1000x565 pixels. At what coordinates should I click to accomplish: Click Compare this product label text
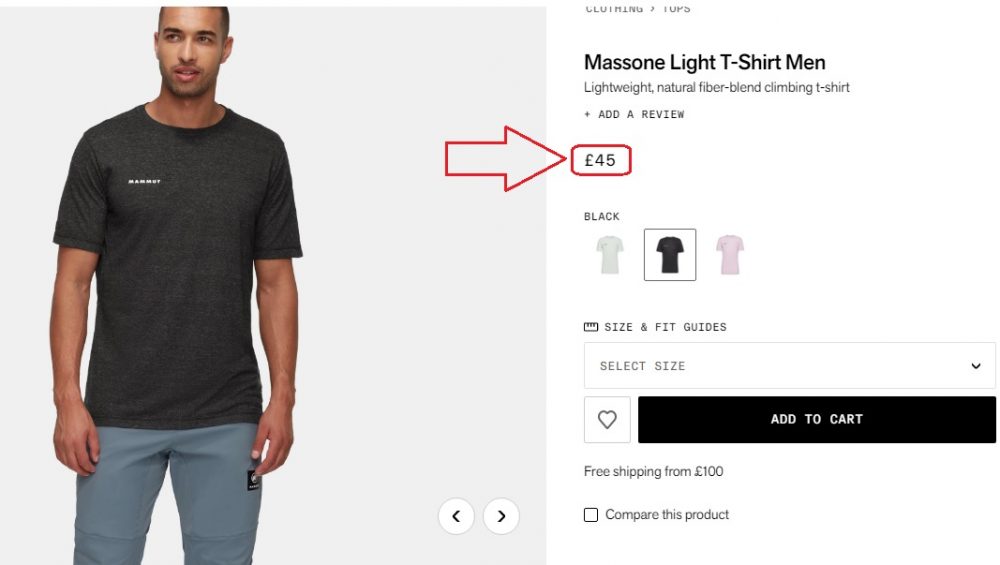coord(667,515)
